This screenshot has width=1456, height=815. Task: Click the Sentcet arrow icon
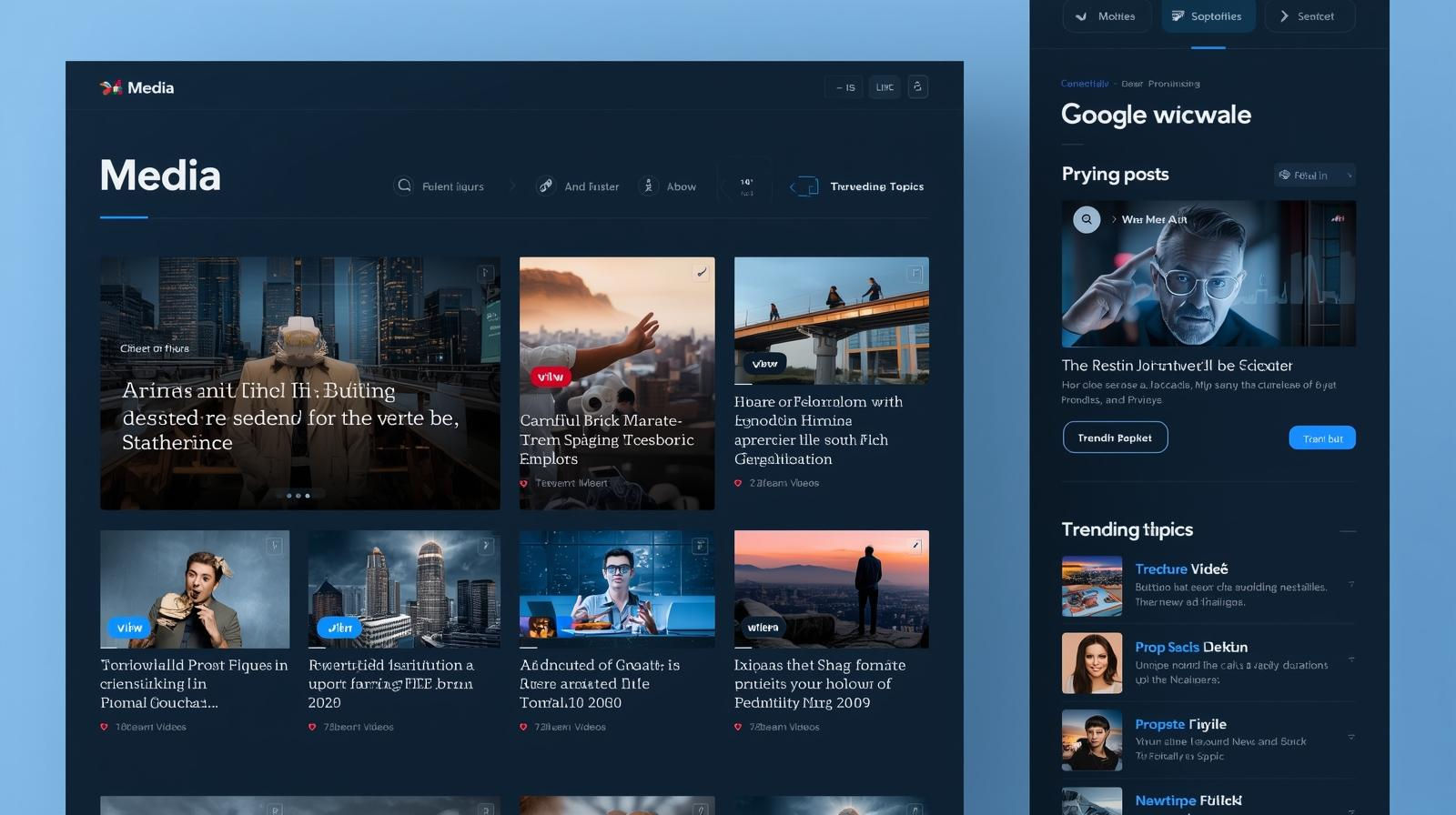pyautogui.click(x=1284, y=16)
